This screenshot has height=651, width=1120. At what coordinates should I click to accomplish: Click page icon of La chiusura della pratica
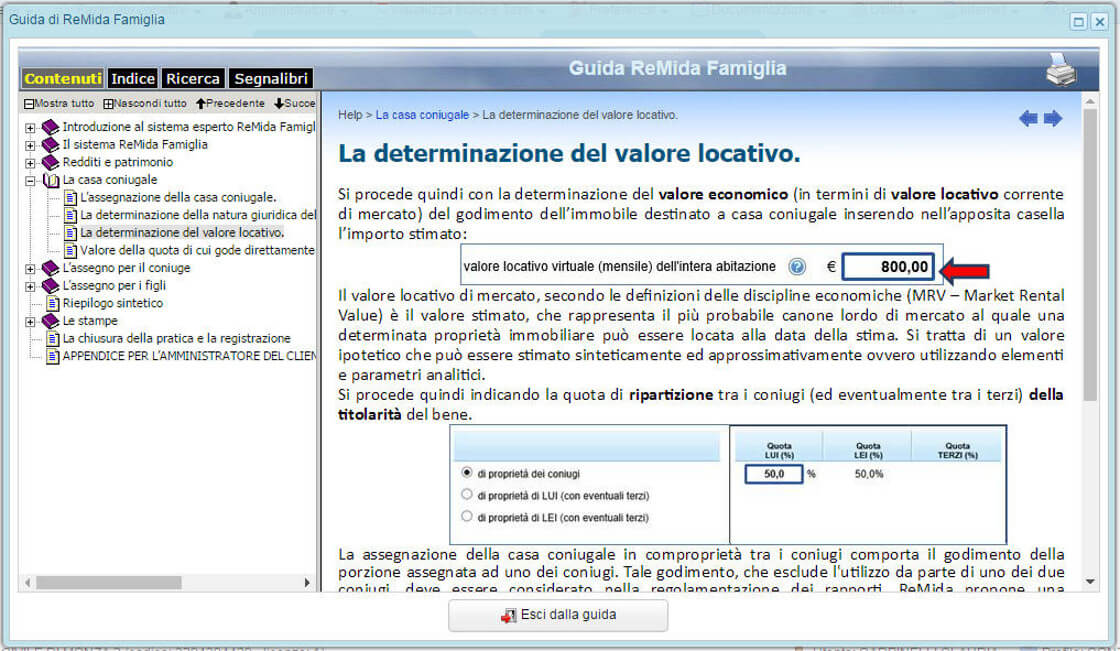pyautogui.click(x=52, y=339)
